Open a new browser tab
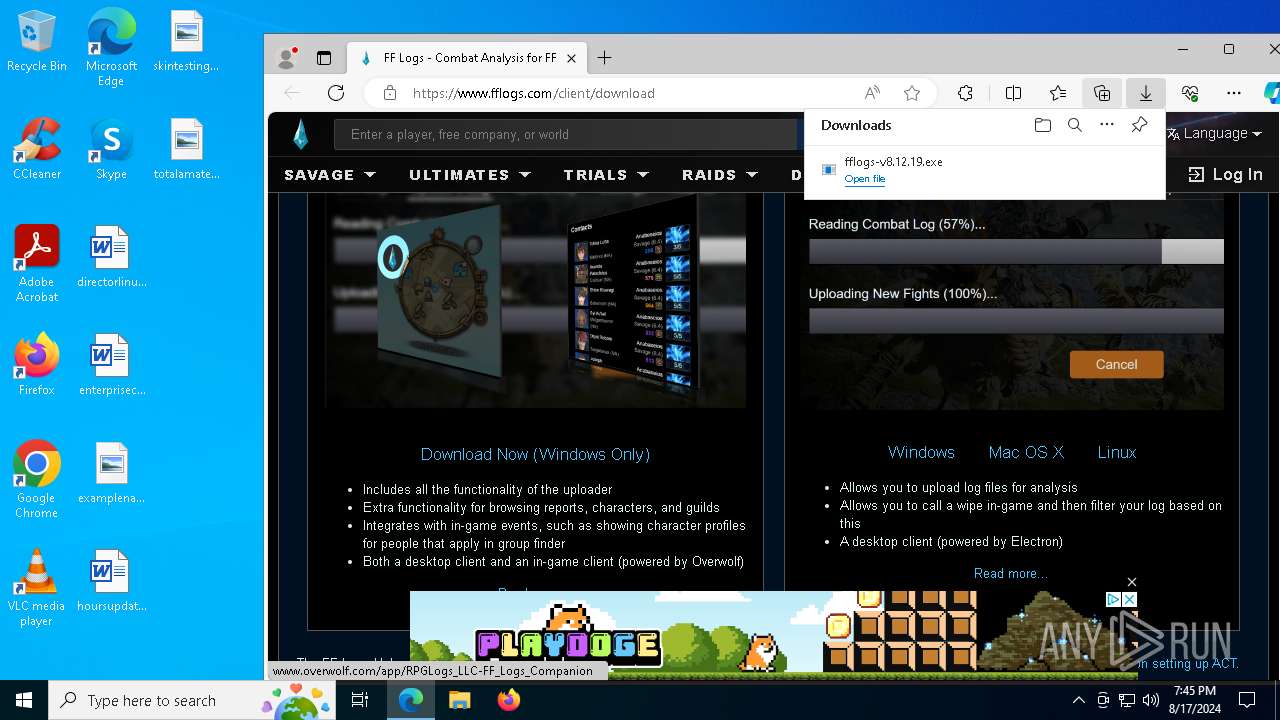This screenshot has width=1280, height=720. click(604, 58)
